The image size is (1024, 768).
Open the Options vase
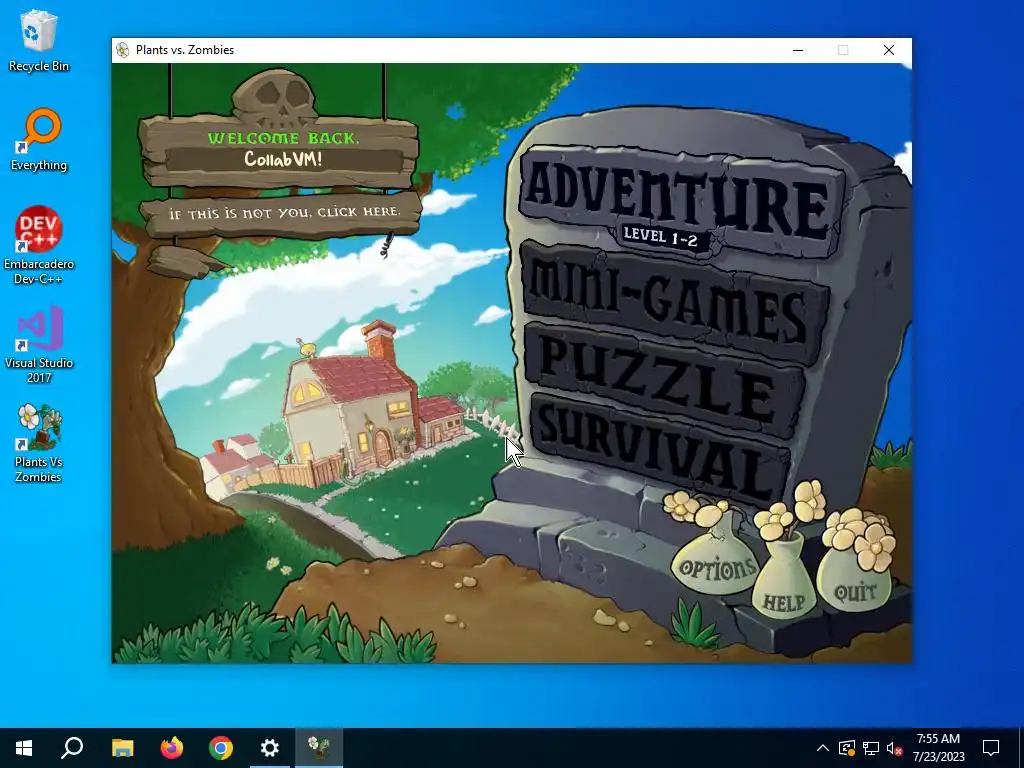coord(716,567)
